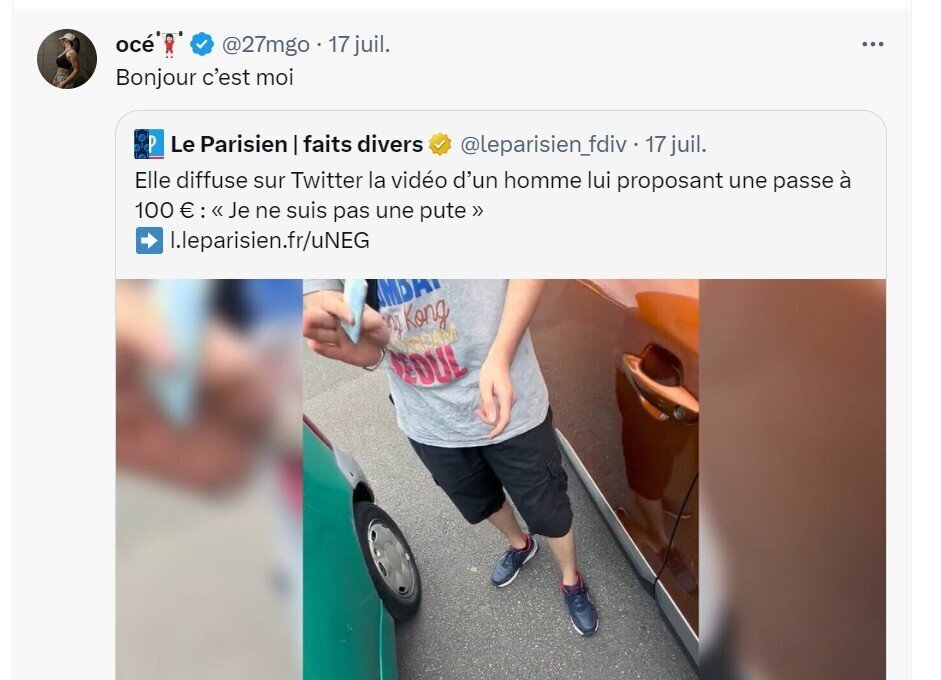Viewport: 941px width, 680px height.
Task: Click the blurred orange right video edge
Action: (792, 479)
